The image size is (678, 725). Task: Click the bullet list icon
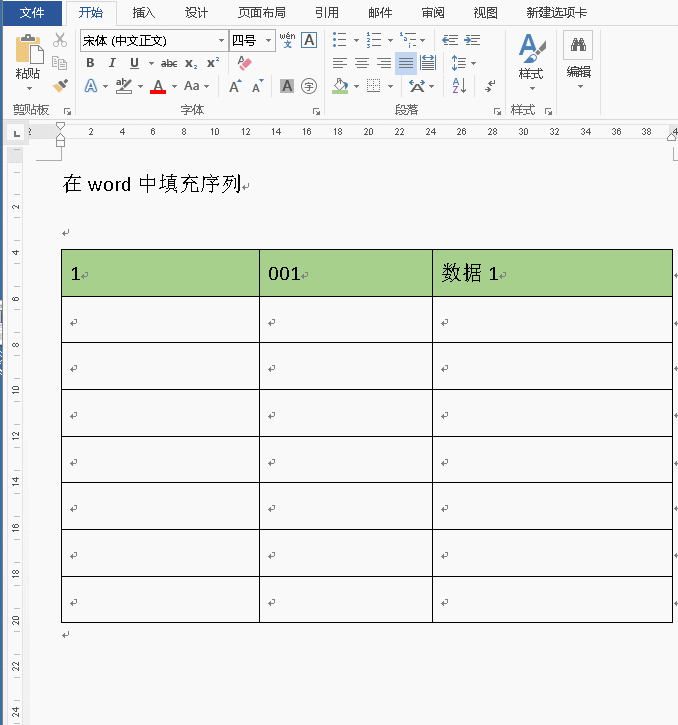pyautogui.click(x=339, y=40)
